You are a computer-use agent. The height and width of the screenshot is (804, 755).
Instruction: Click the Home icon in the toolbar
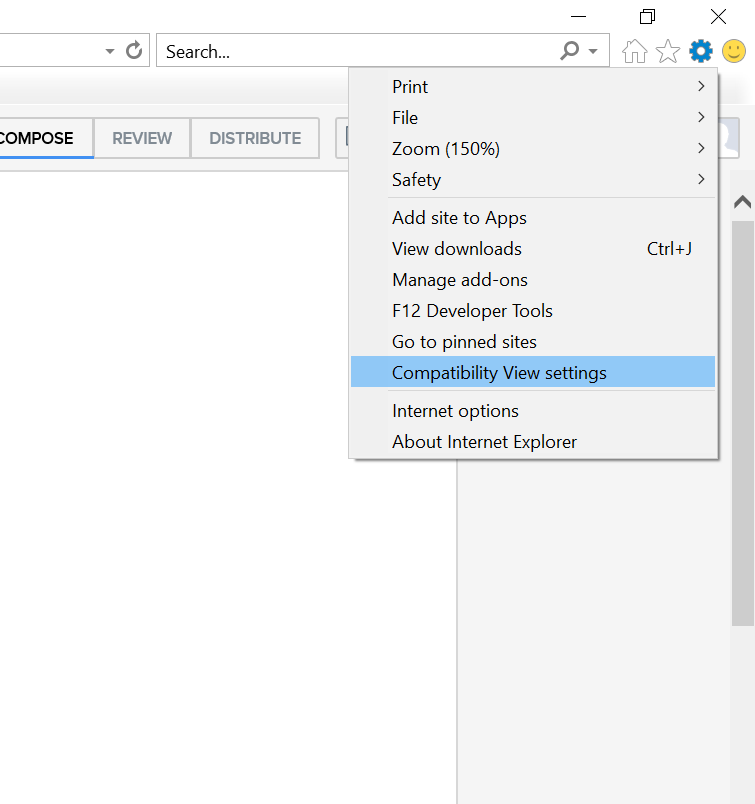(634, 51)
